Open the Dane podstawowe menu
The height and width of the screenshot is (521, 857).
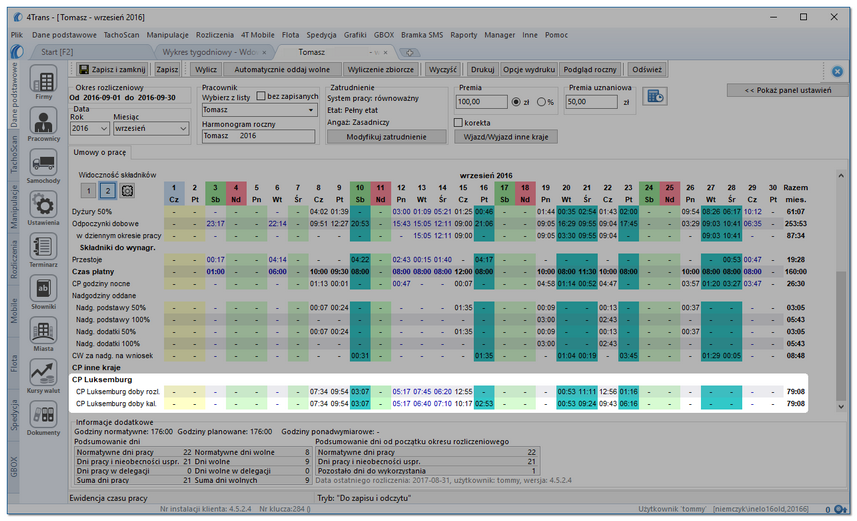[x=64, y=35]
